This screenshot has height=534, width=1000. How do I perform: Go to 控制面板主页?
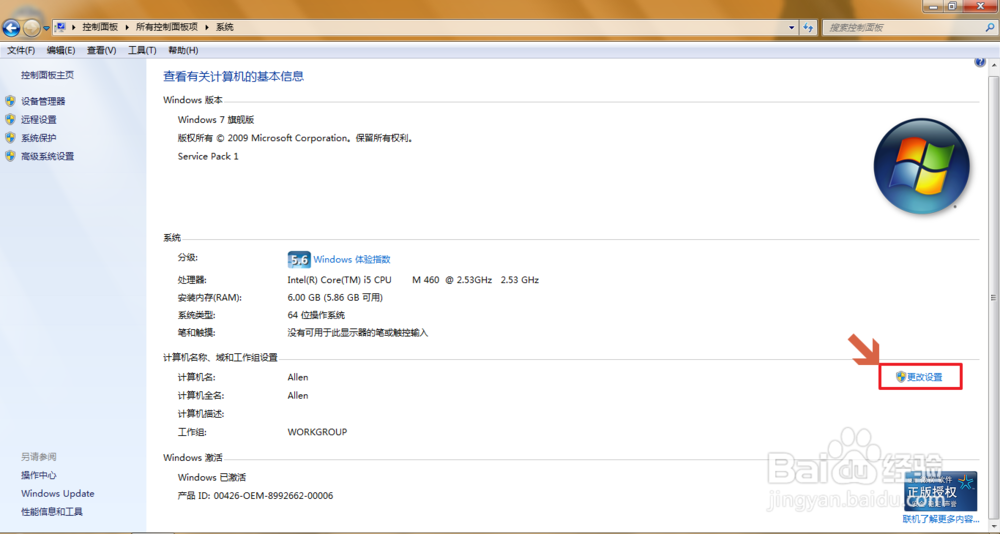[47, 75]
